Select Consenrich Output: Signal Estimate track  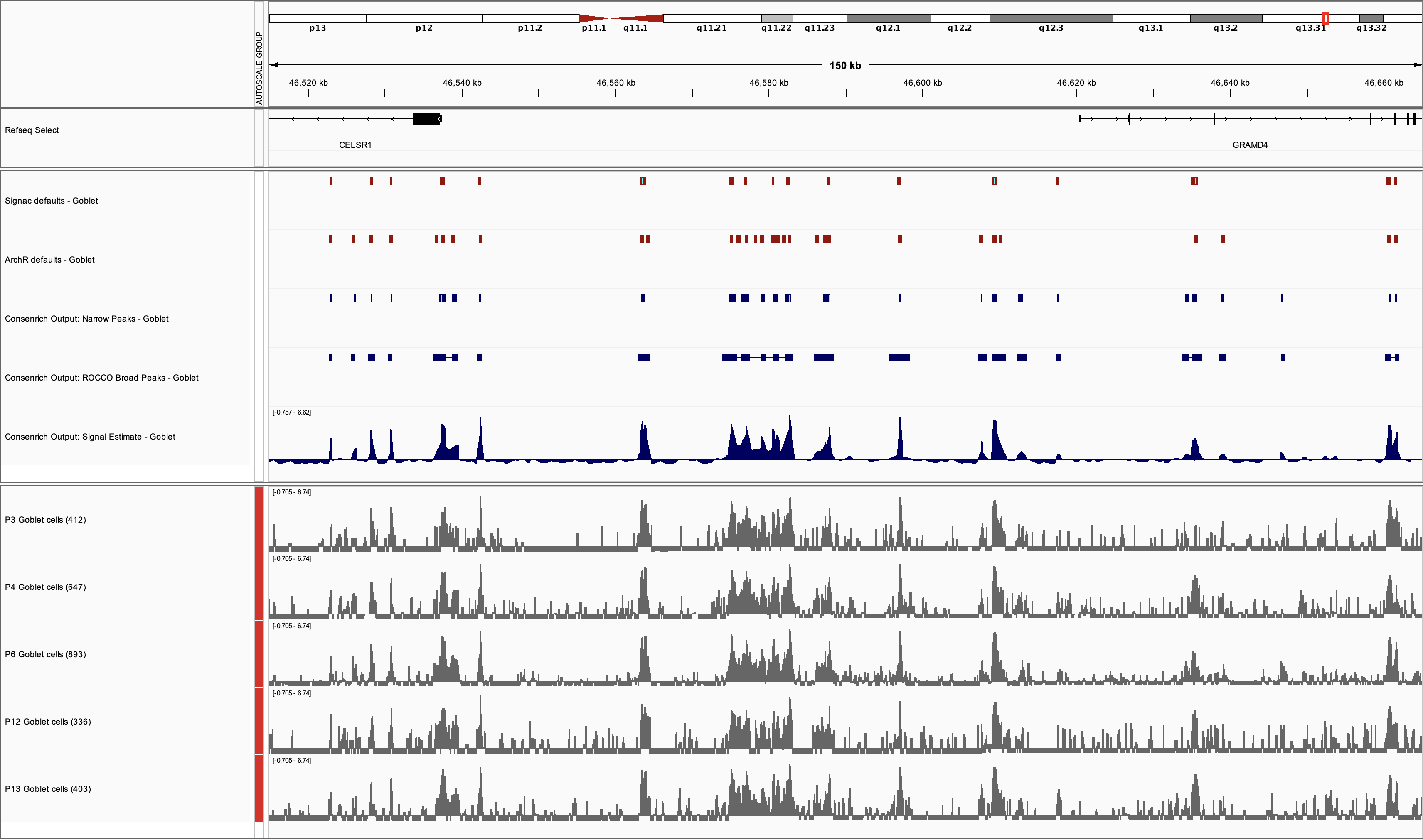coord(90,437)
